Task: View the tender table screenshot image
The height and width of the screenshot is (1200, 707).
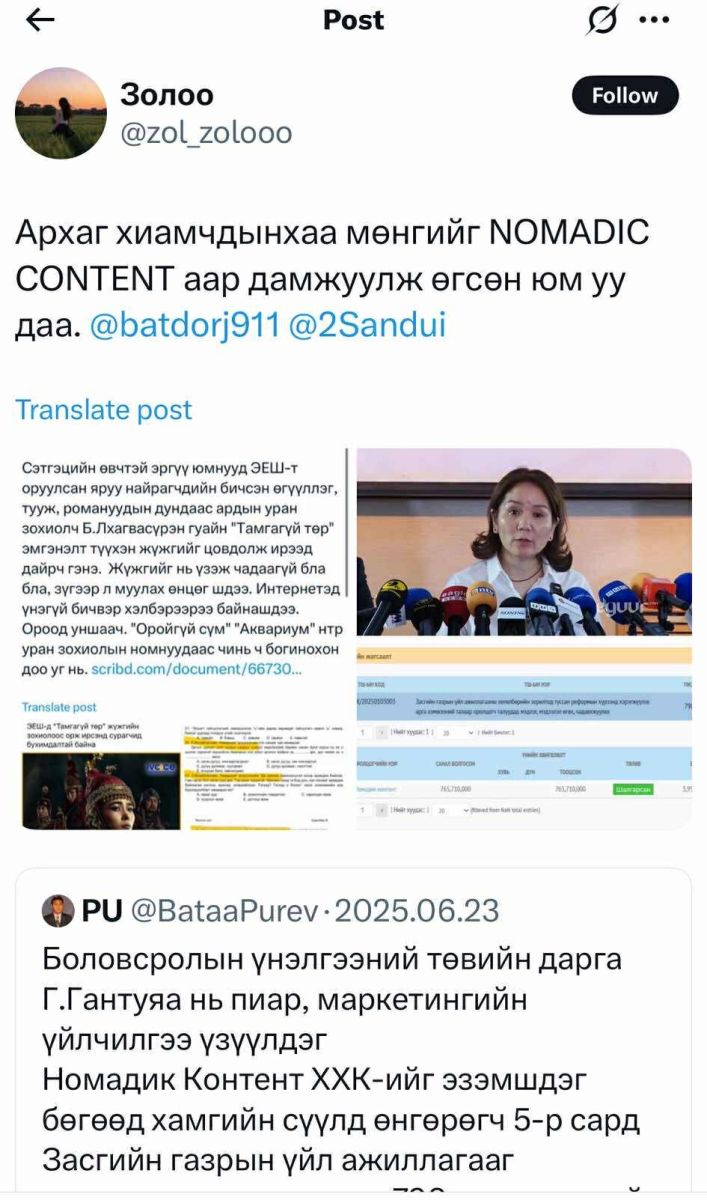Action: [x=524, y=737]
